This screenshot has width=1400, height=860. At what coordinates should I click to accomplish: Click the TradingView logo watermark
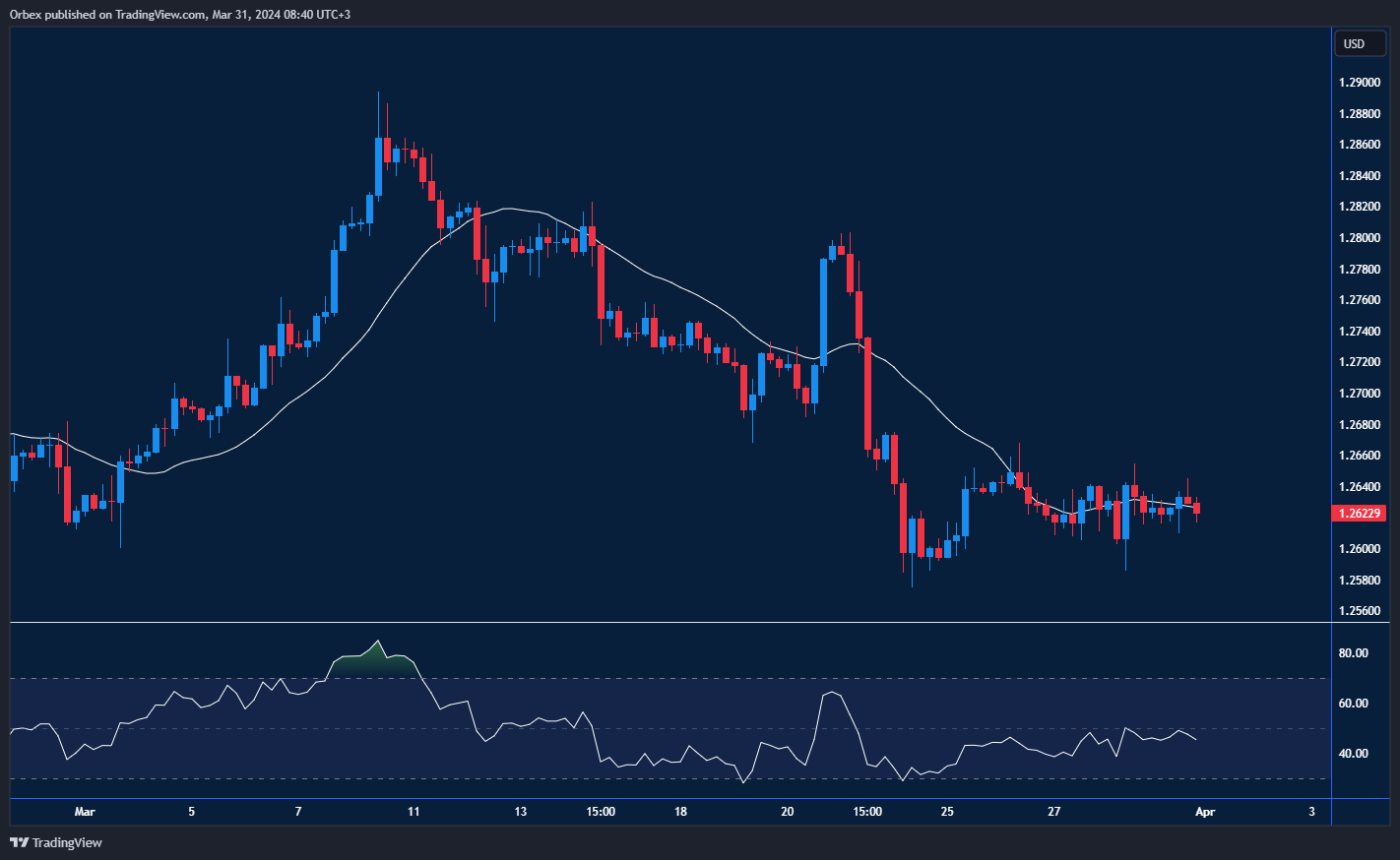click(x=20, y=842)
